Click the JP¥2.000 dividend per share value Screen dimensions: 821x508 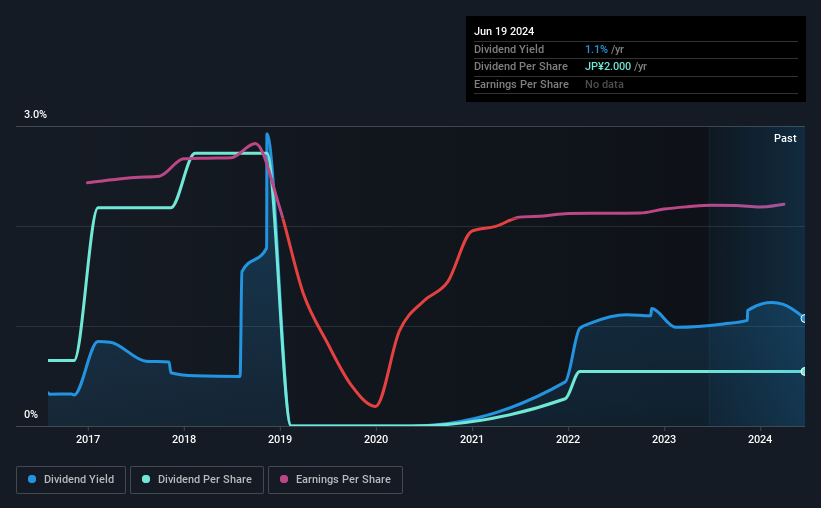click(x=608, y=67)
